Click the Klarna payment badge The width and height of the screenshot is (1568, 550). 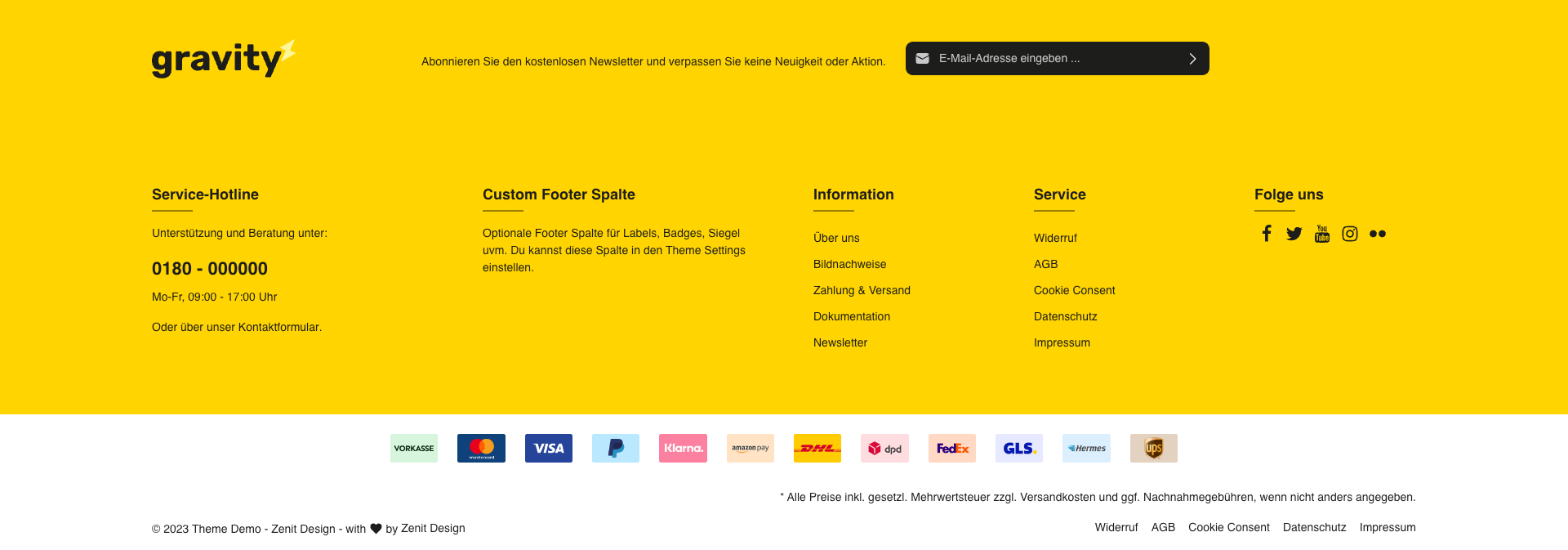[683, 448]
